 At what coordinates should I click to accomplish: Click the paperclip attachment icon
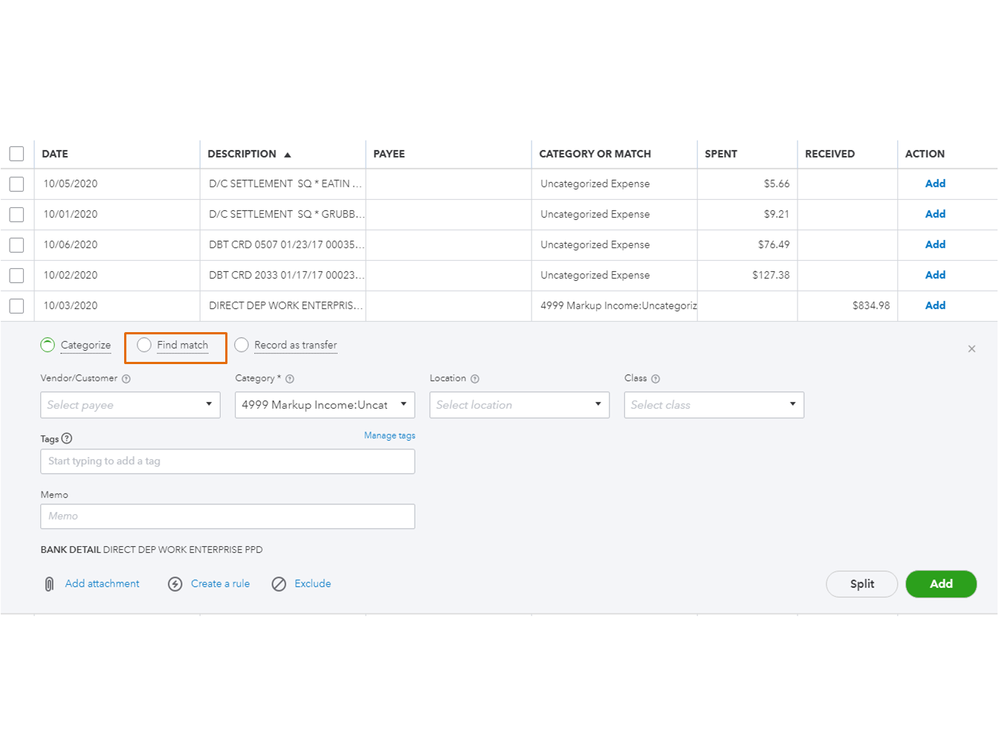coord(49,584)
